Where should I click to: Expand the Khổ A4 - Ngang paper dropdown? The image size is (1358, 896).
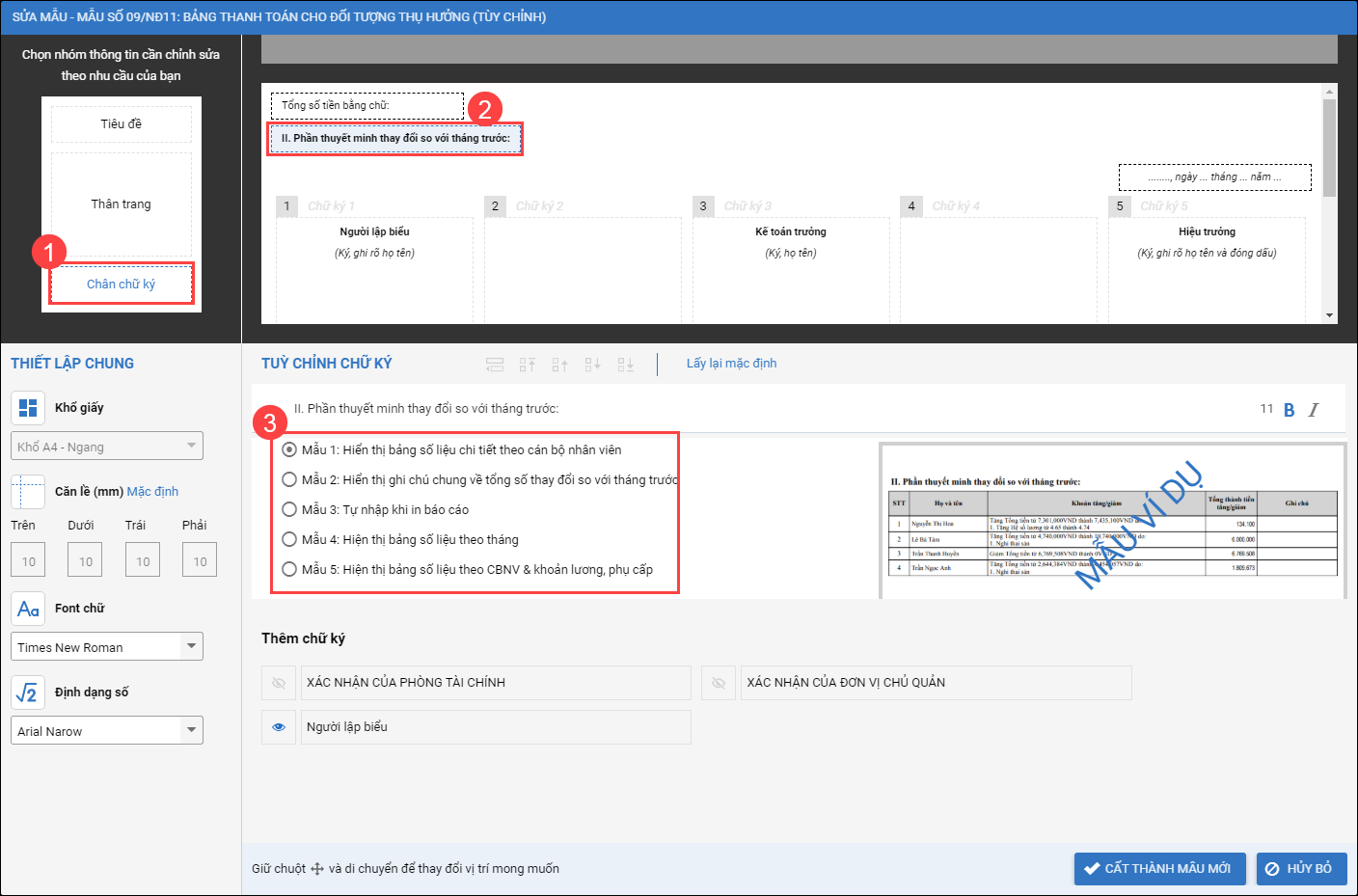click(191, 446)
